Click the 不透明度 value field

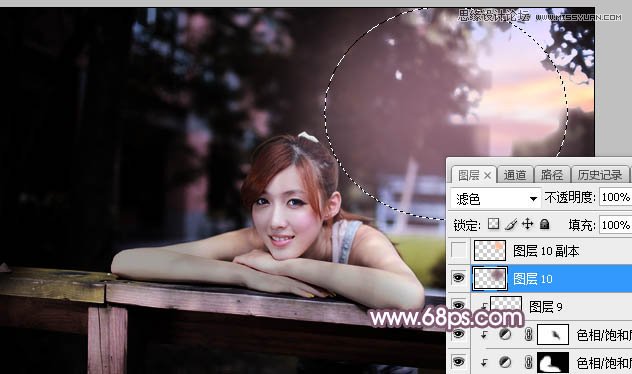[615, 197]
